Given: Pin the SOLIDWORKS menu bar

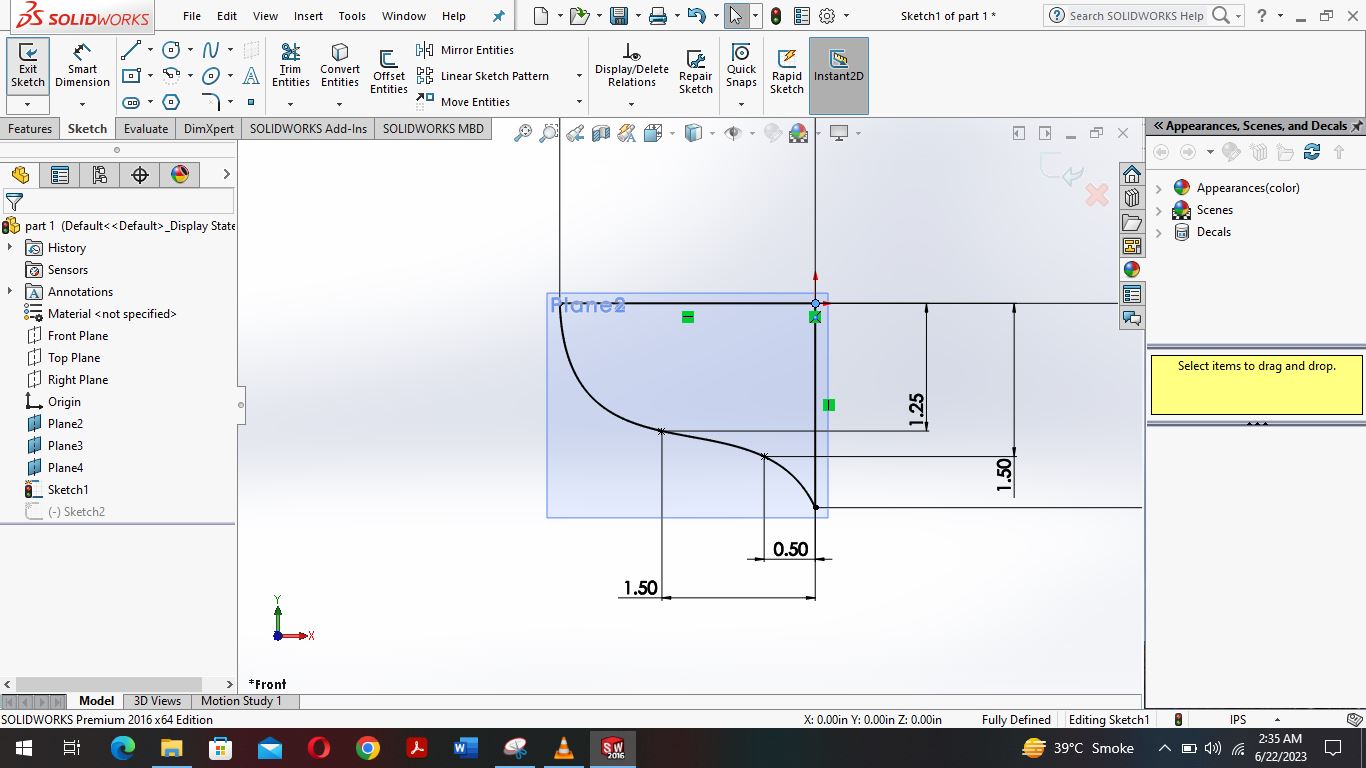Looking at the screenshot, I should pos(499,16).
